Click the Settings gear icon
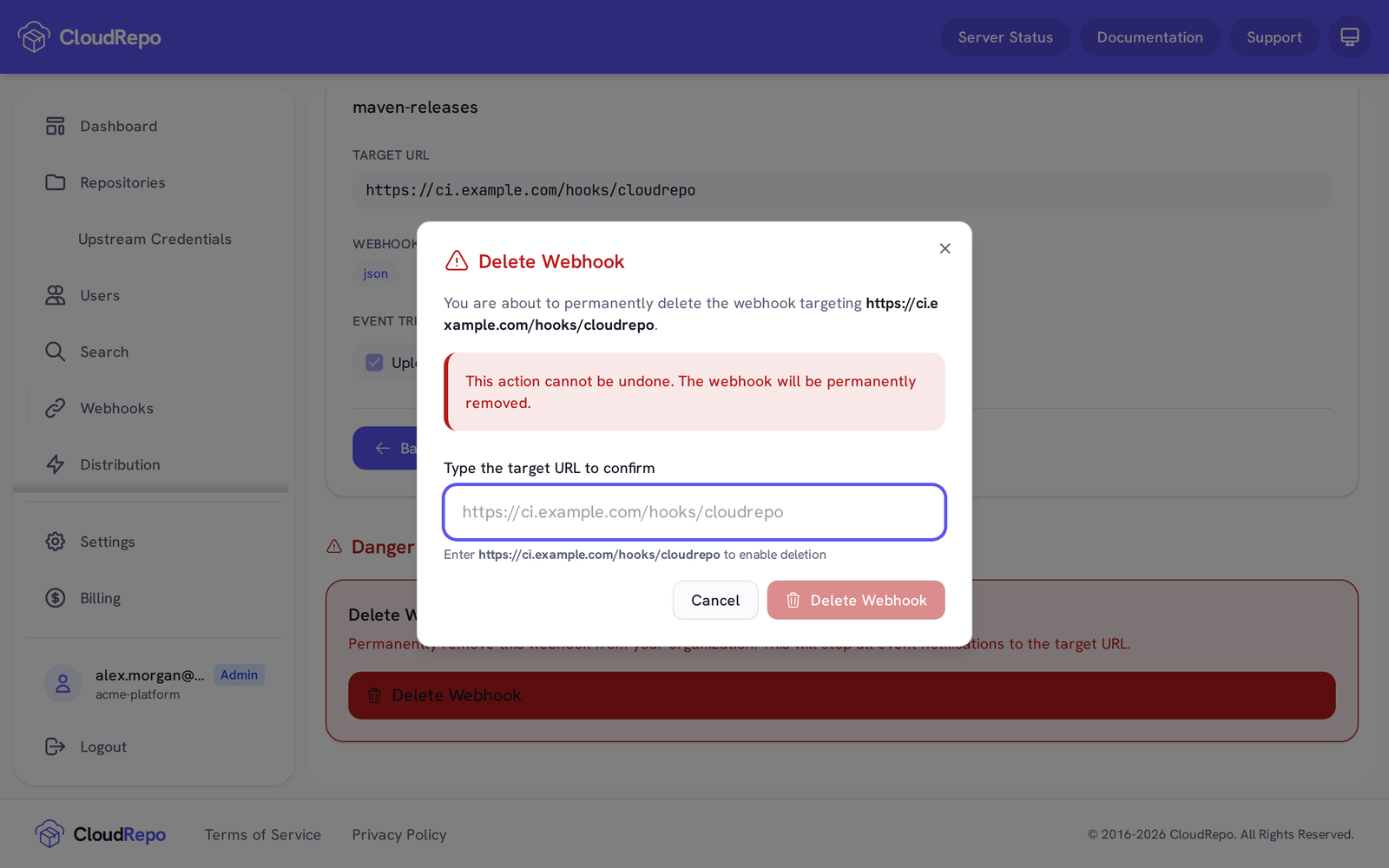This screenshot has height=868, width=1389. 56,542
